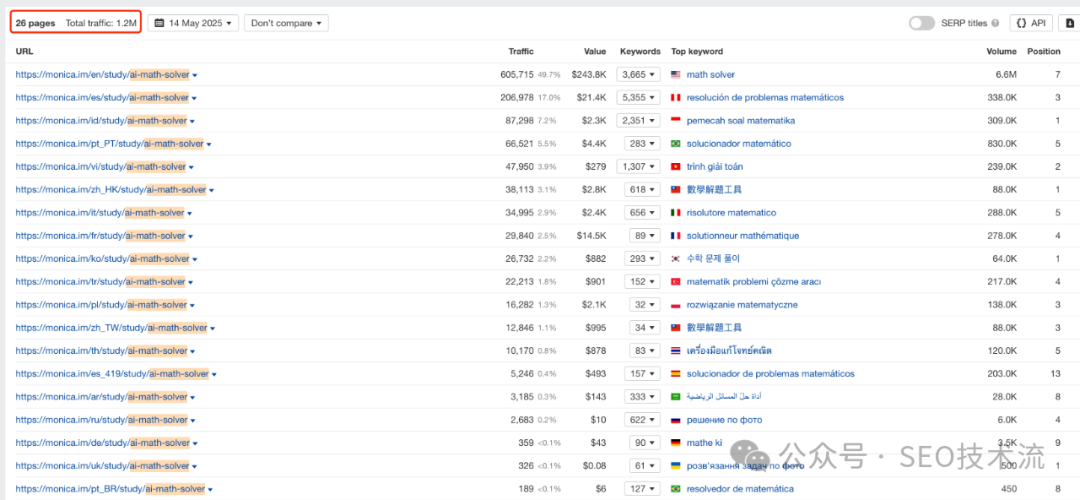Open the 'risolutore matematico' keyword link
Screen dimensions: 1080x500
tap(731, 213)
